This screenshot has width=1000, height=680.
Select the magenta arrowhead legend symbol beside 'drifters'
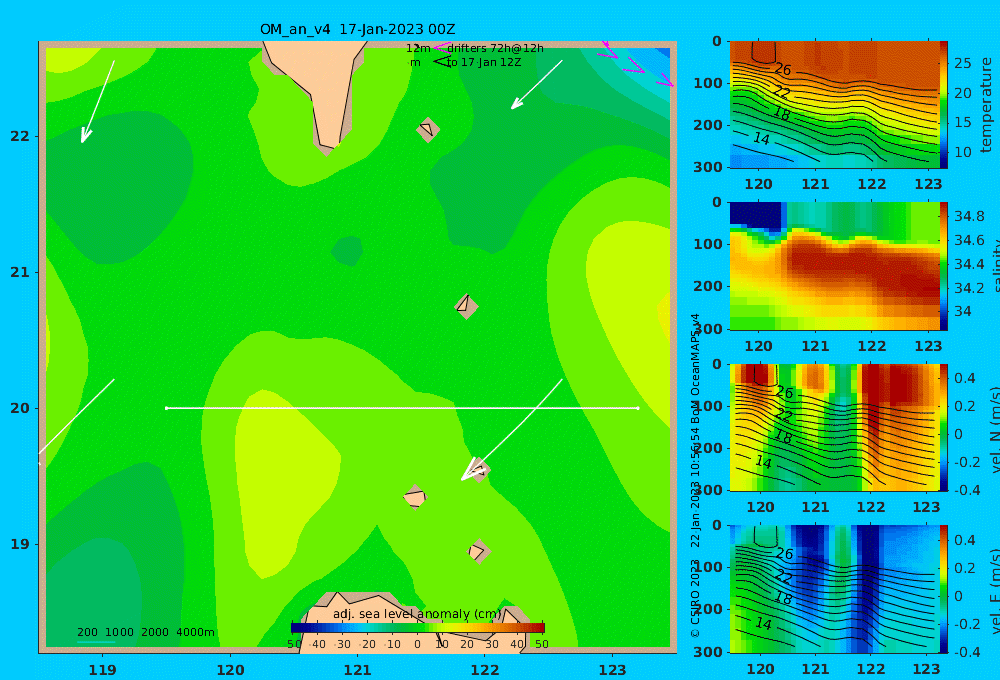(x=441, y=48)
